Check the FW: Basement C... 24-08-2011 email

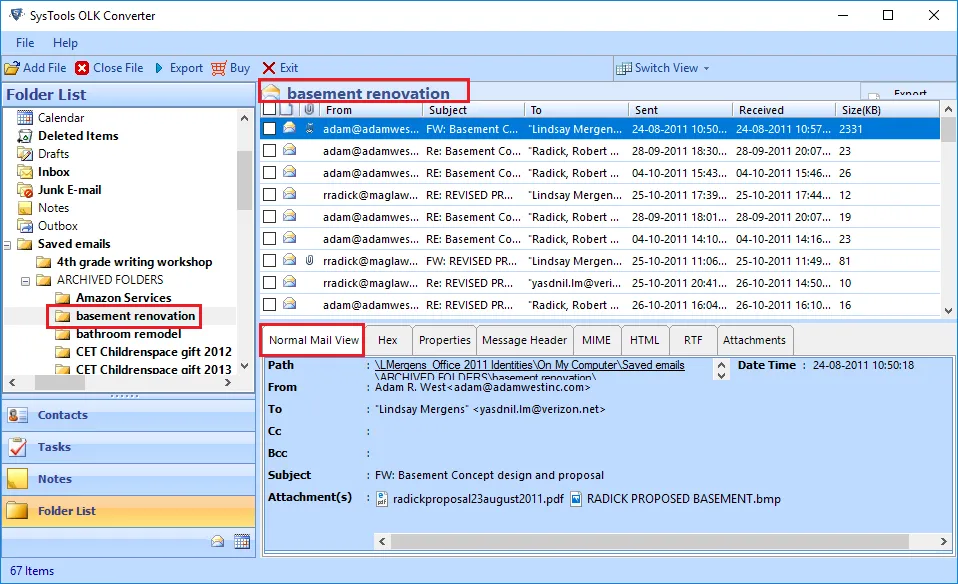pyautogui.click(x=269, y=129)
